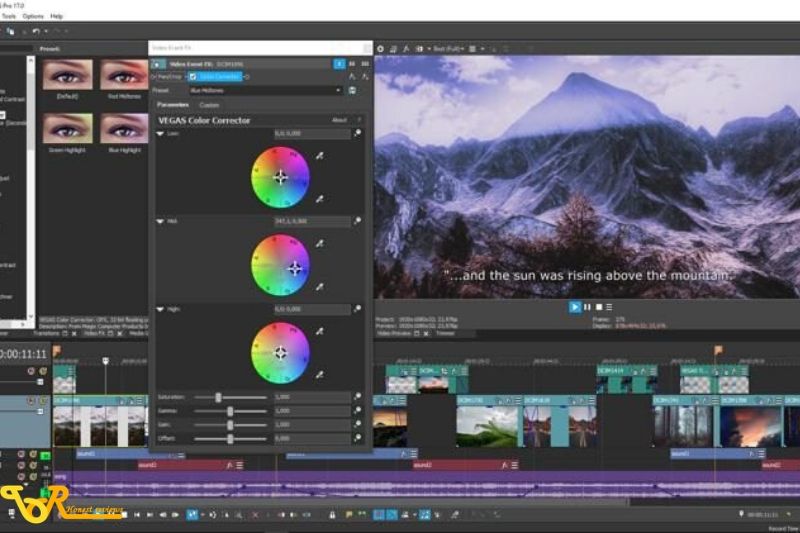The height and width of the screenshot is (533, 800).
Task: Animate the Offset parameter
Action: pos(358,438)
